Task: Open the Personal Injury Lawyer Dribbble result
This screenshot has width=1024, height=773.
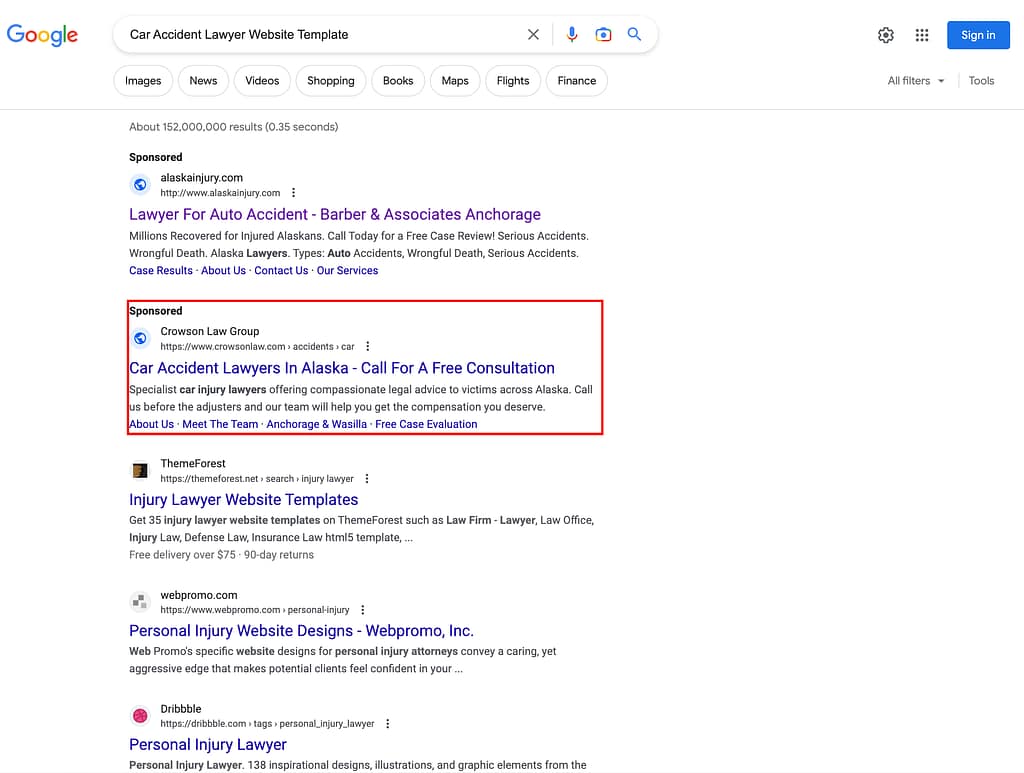Action: pyautogui.click(x=208, y=744)
